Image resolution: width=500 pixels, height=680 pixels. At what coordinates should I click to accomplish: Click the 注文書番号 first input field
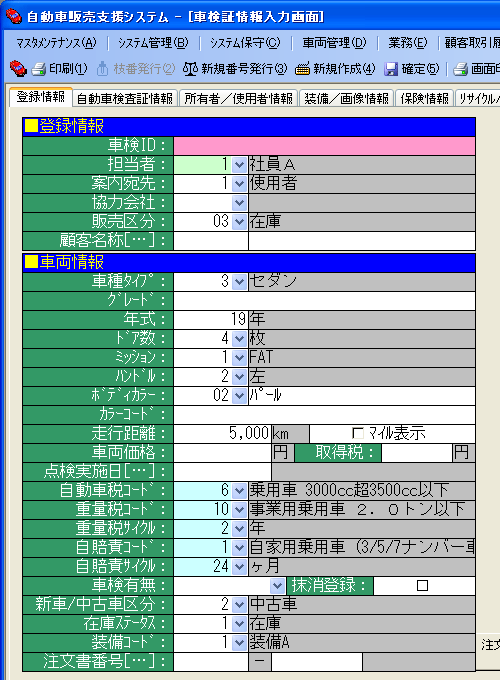tap(211, 661)
